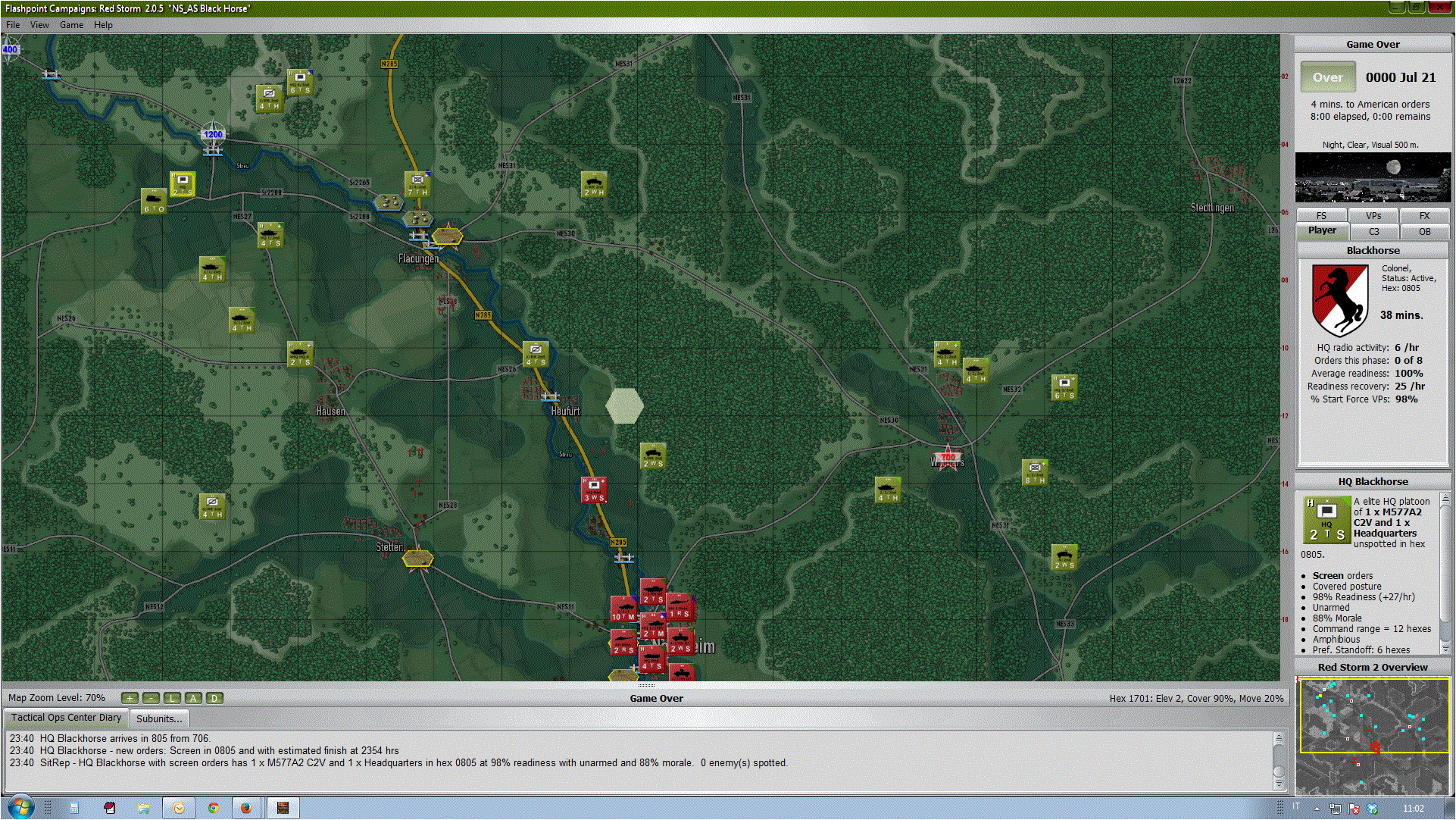Open File Explorer from the taskbar
Image resolution: width=1456 pixels, height=820 pixels.
coord(143,808)
